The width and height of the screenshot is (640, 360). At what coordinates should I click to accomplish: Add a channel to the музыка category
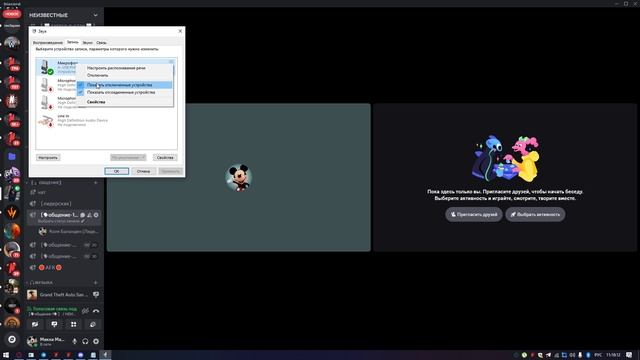tap(96, 282)
